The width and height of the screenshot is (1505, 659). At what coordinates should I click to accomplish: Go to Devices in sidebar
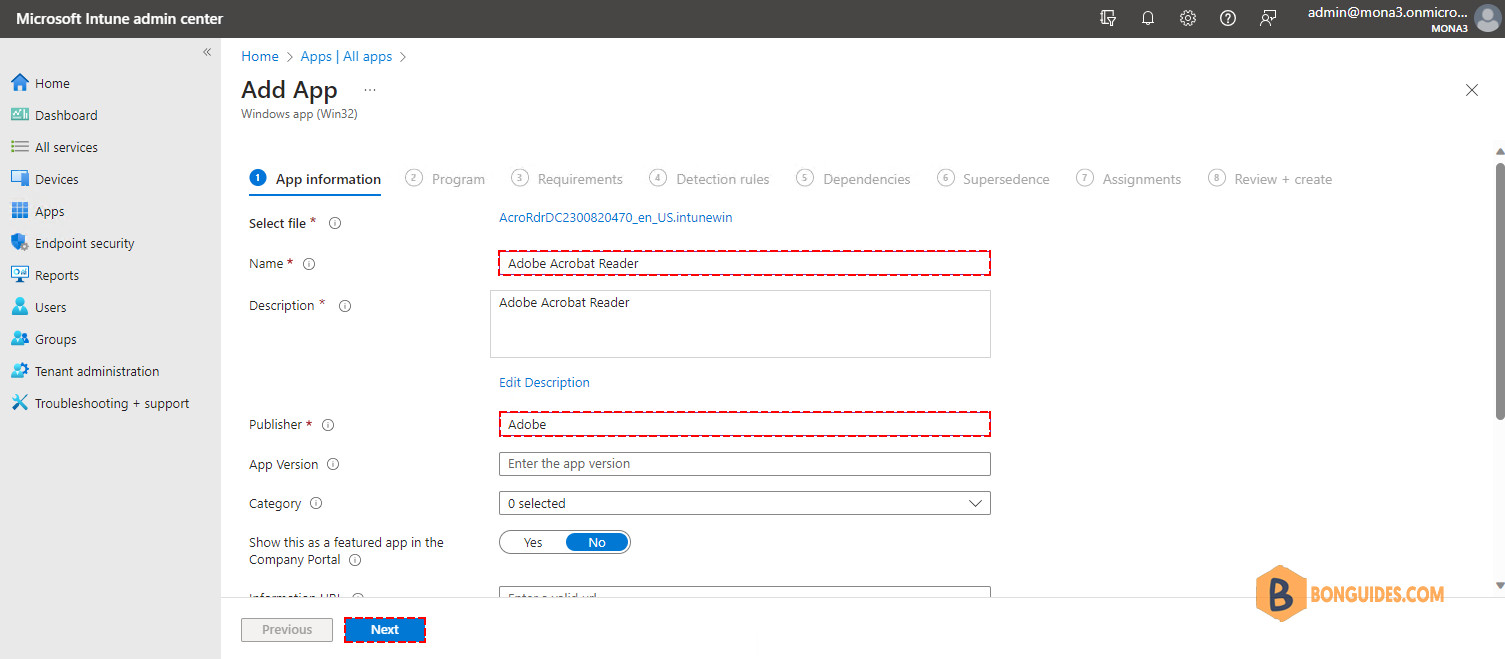[44, 179]
